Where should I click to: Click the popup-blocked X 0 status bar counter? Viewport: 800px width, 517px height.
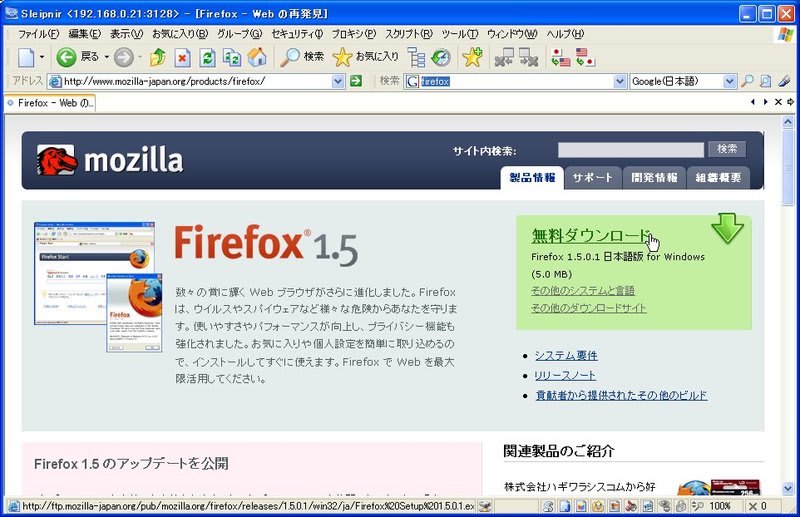pos(757,506)
